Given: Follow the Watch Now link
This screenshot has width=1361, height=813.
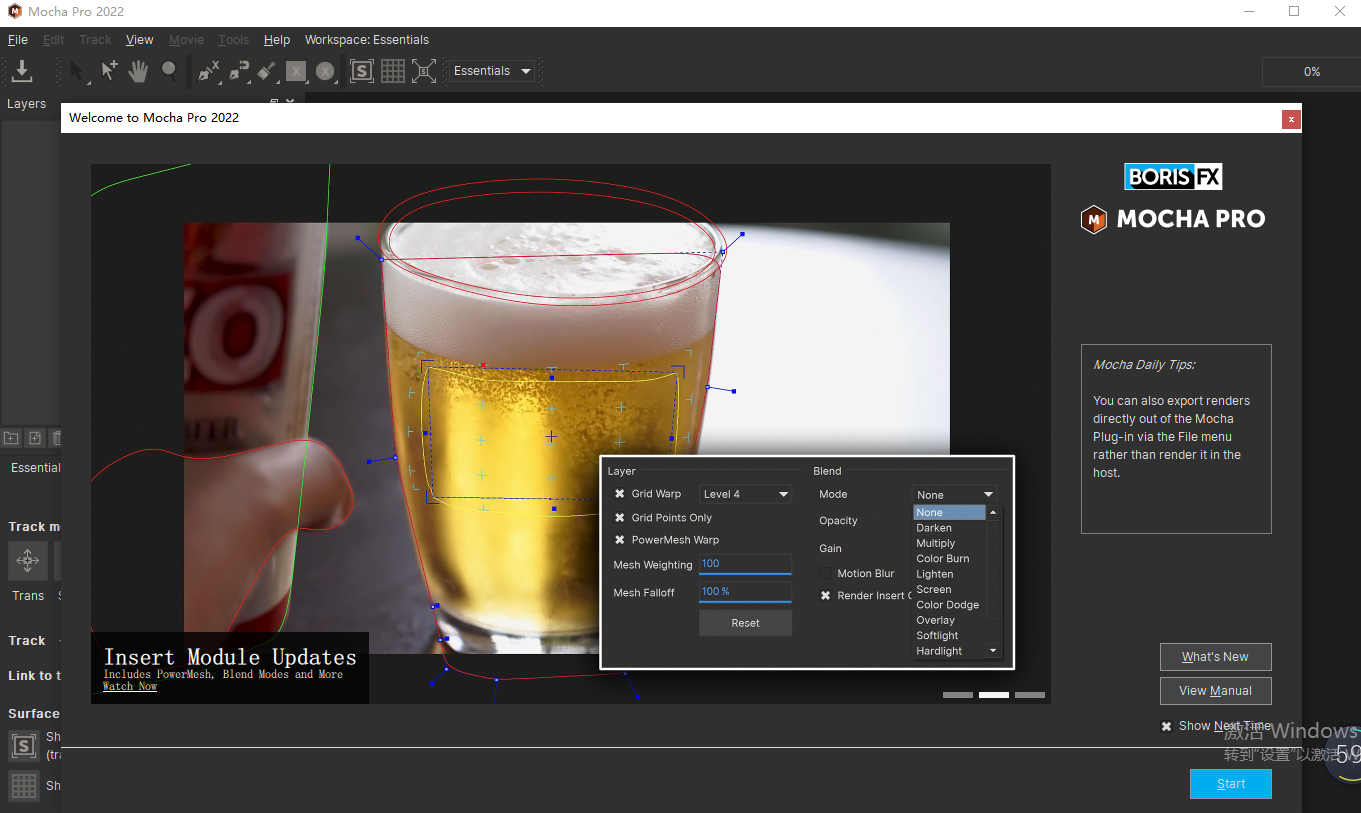Looking at the screenshot, I should [x=130, y=686].
